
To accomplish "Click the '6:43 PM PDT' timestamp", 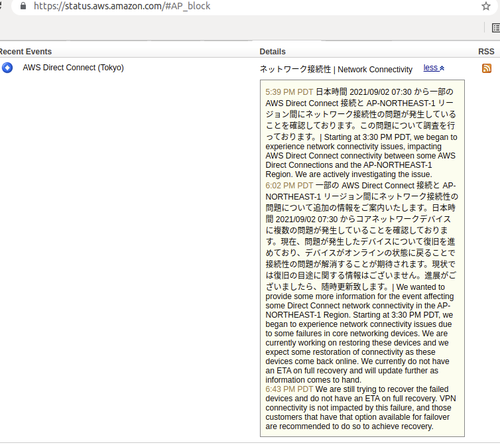I will 289,389.
